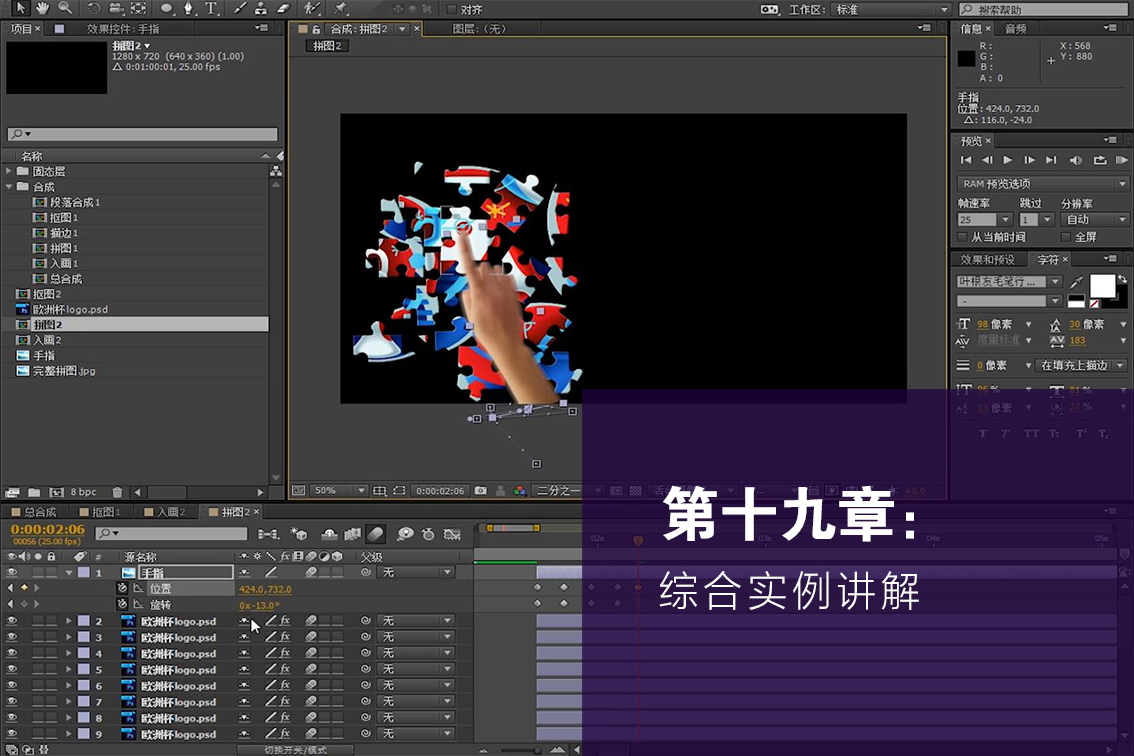Hide layer 2 欧洲杯logo.psd eye toggle

(12, 621)
